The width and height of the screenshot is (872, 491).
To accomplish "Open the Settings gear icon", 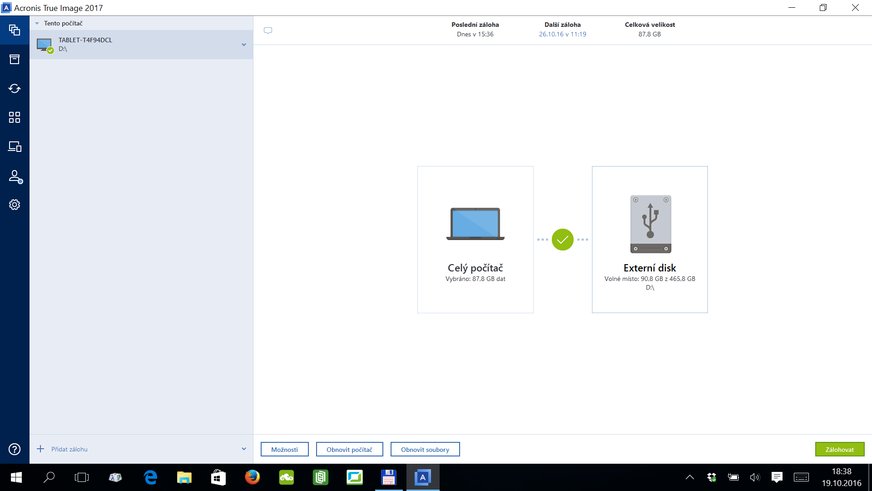I will pyautogui.click(x=14, y=205).
